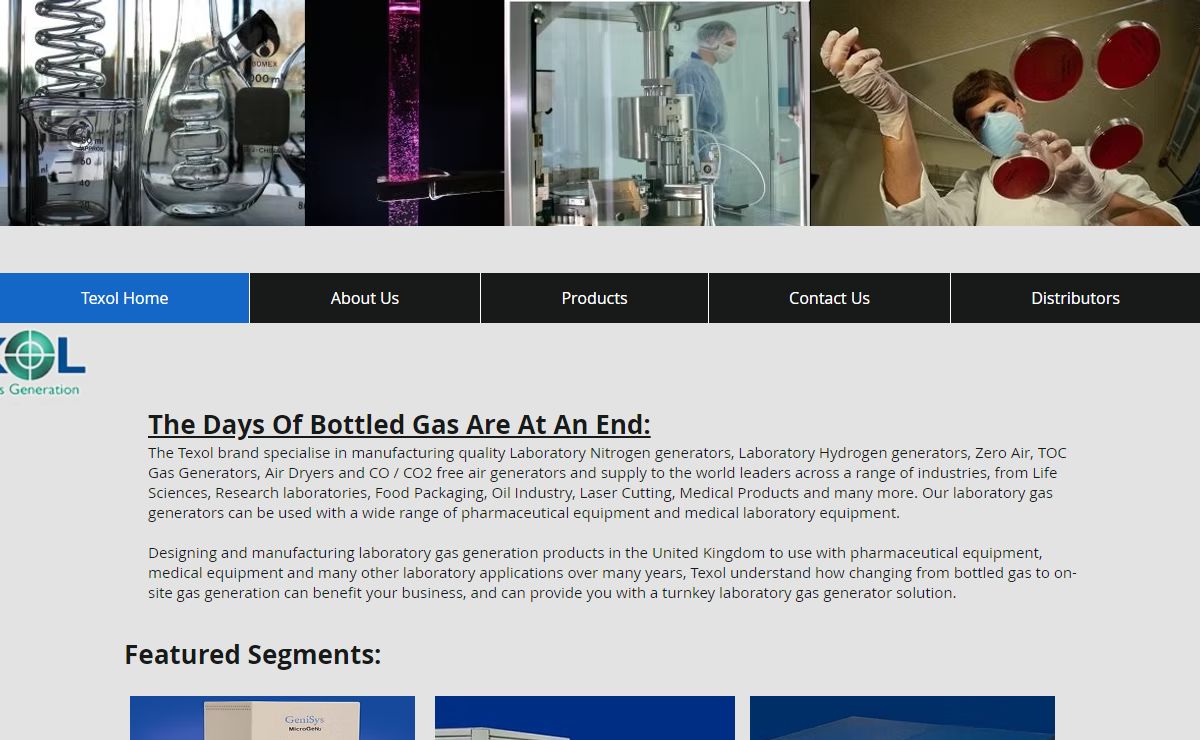Open the third featured segment image
The height and width of the screenshot is (740, 1200).
pos(902,718)
